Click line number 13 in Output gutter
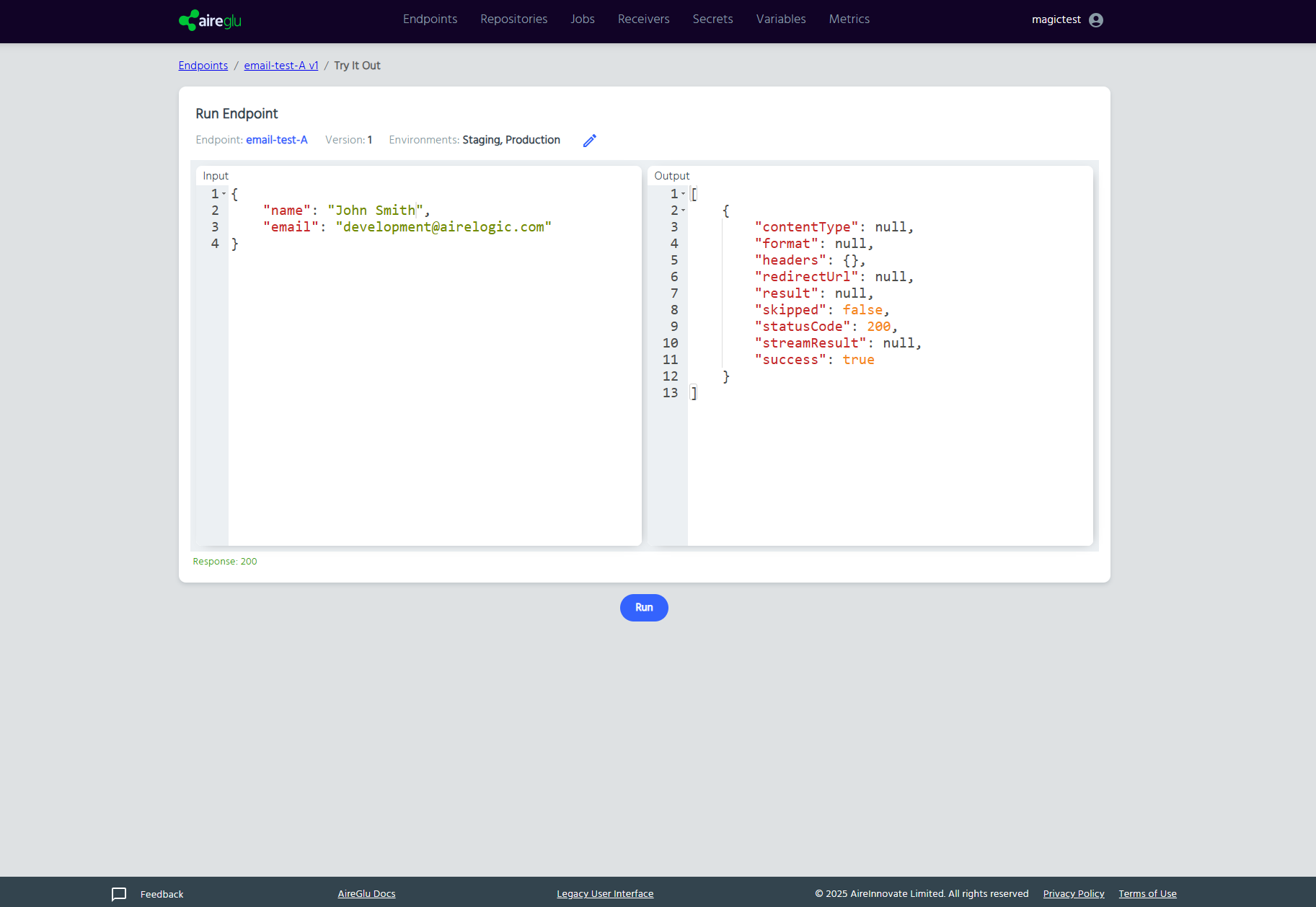Image resolution: width=1316 pixels, height=907 pixels. click(671, 393)
